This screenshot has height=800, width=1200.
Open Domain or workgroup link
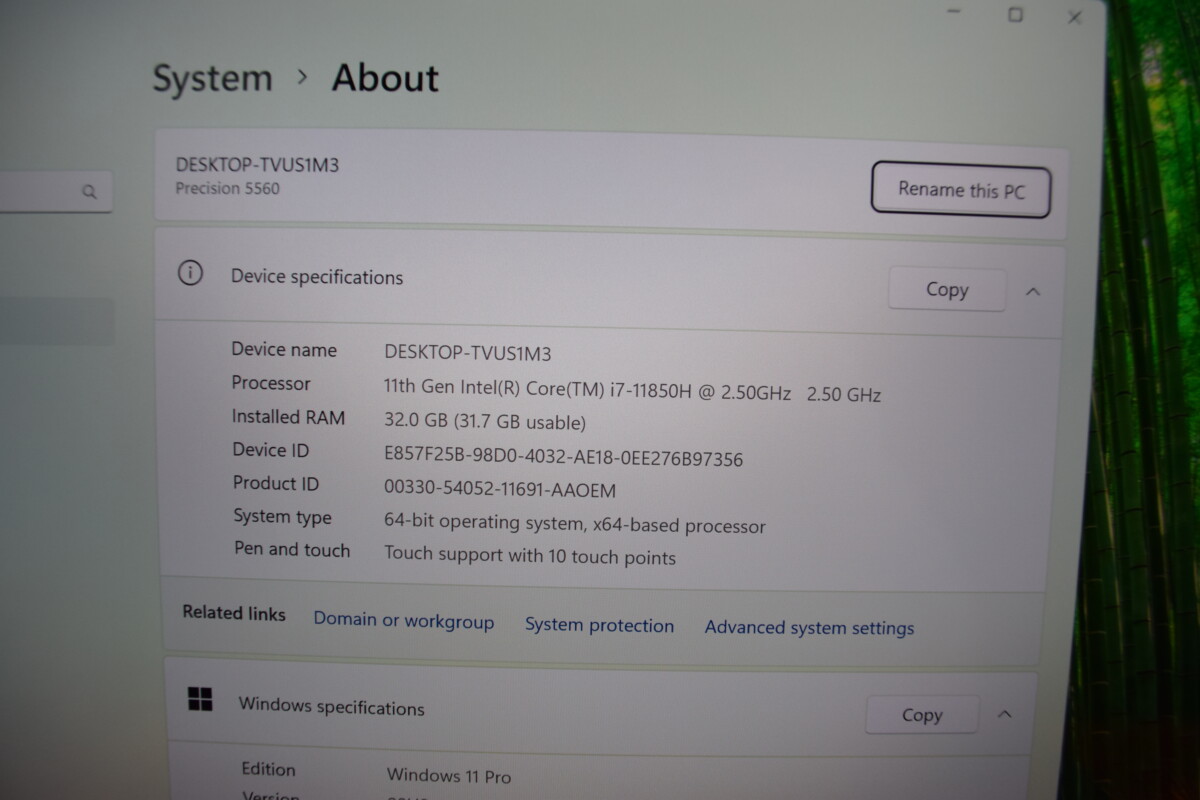tap(404, 621)
